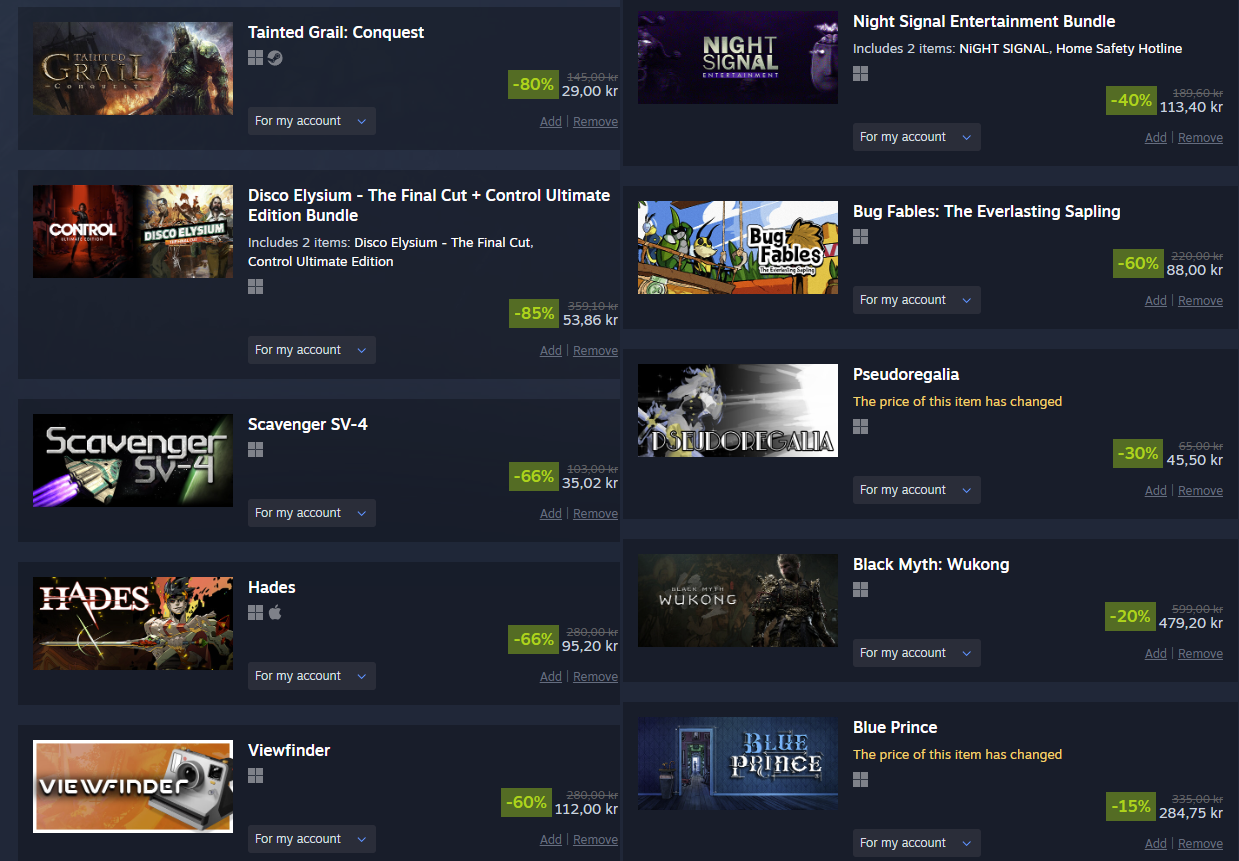
Task: Open the Disco Elysium and Control bundle title
Action: tap(429, 205)
